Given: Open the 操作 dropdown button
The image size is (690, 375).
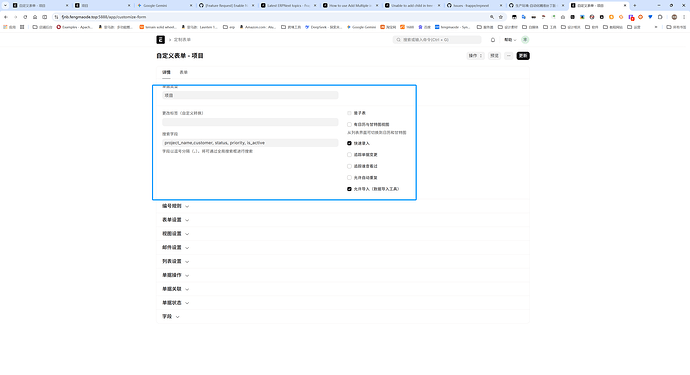Looking at the screenshot, I should tap(475, 56).
